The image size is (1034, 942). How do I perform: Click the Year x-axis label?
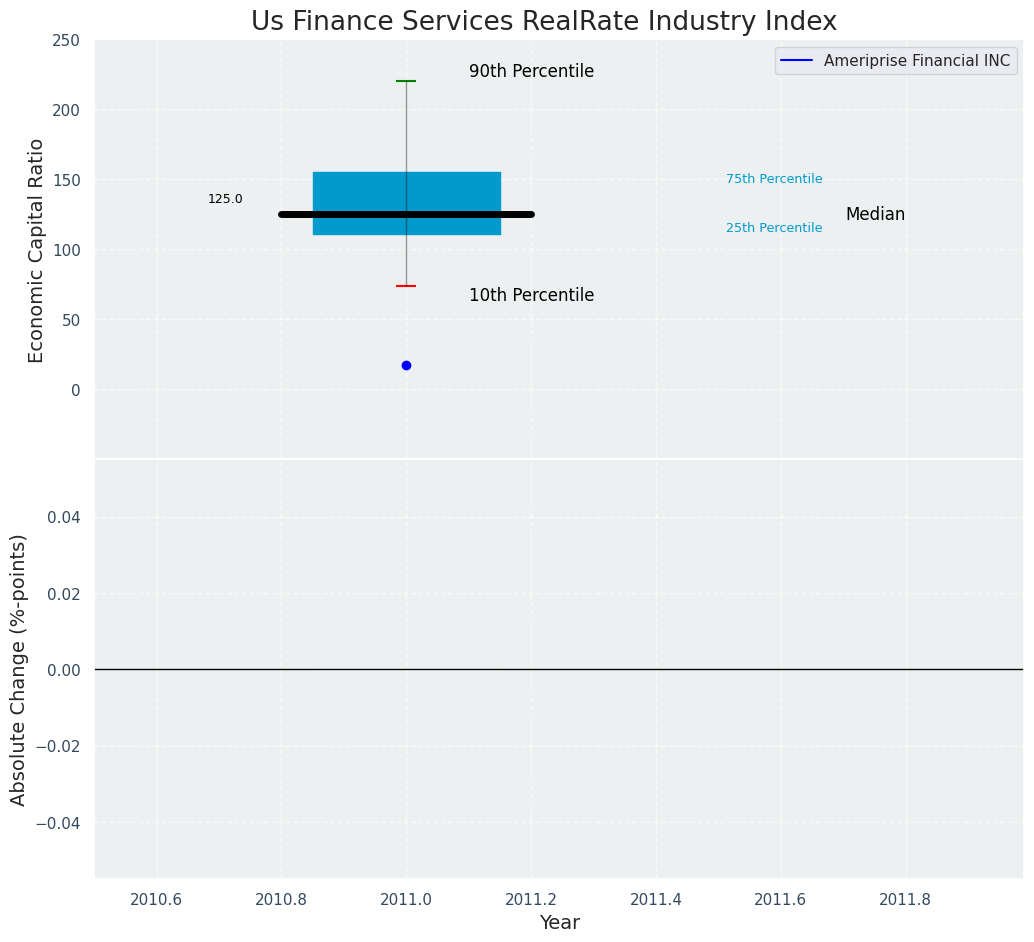[x=559, y=923]
